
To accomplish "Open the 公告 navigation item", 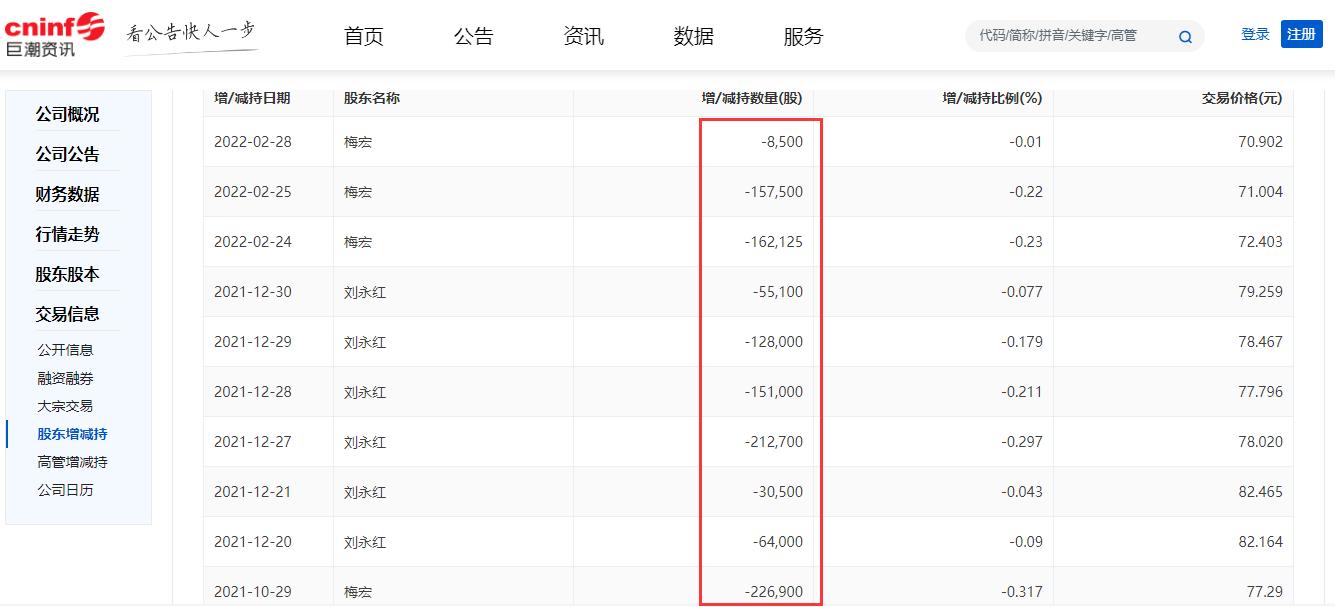I will (473, 35).
